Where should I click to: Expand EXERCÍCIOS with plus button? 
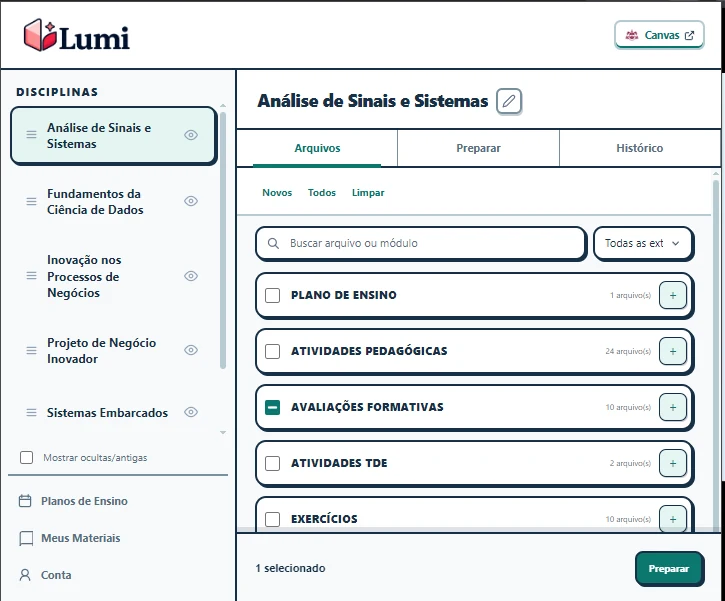coord(673,519)
